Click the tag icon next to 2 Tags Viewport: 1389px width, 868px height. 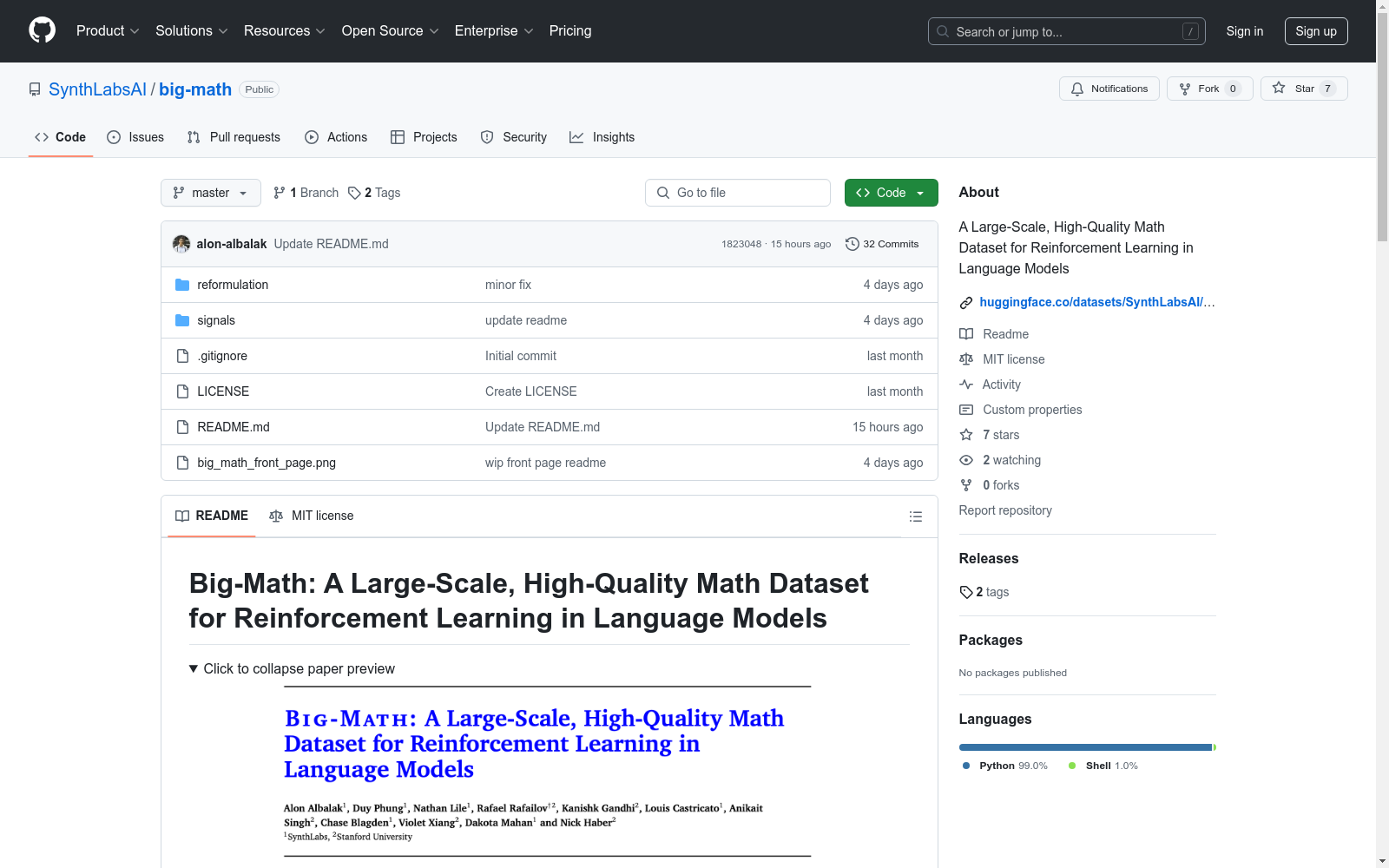[354, 193]
